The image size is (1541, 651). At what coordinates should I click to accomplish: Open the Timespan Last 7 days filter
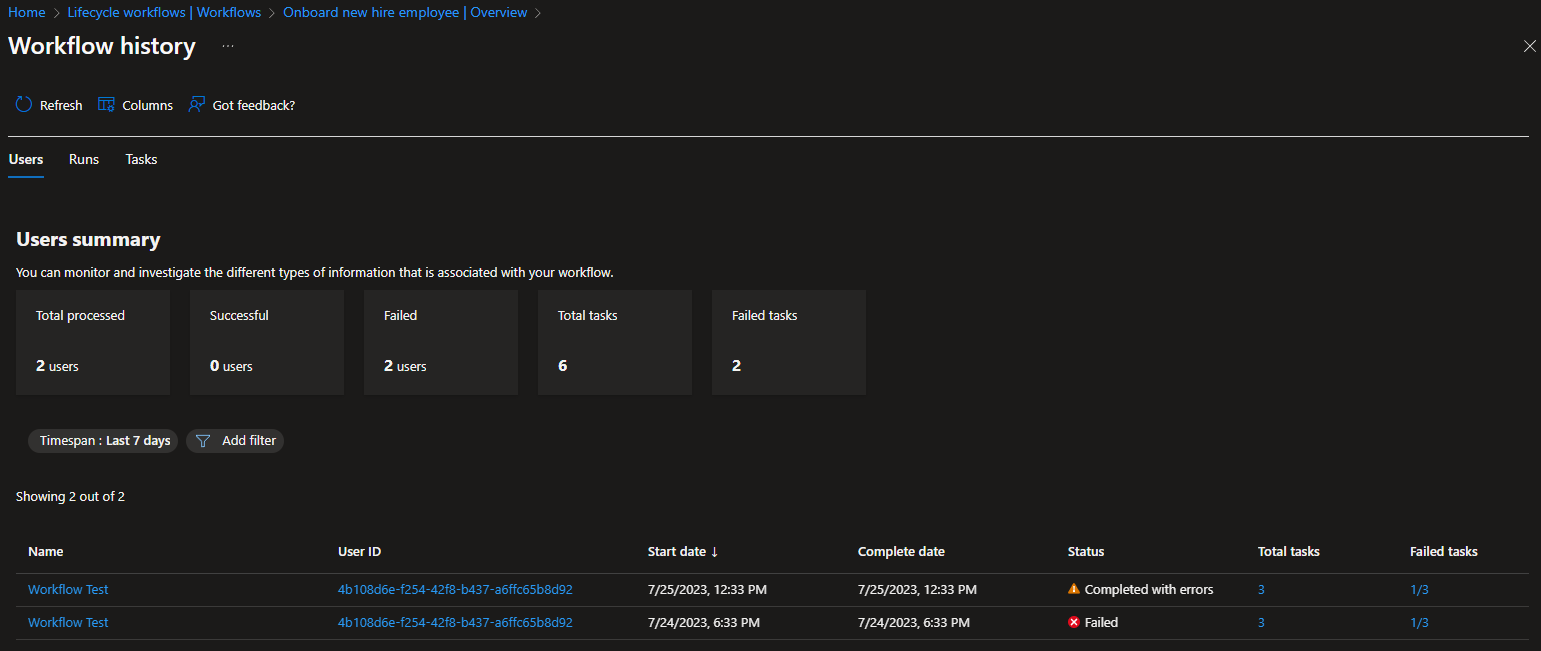(x=104, y=441)
